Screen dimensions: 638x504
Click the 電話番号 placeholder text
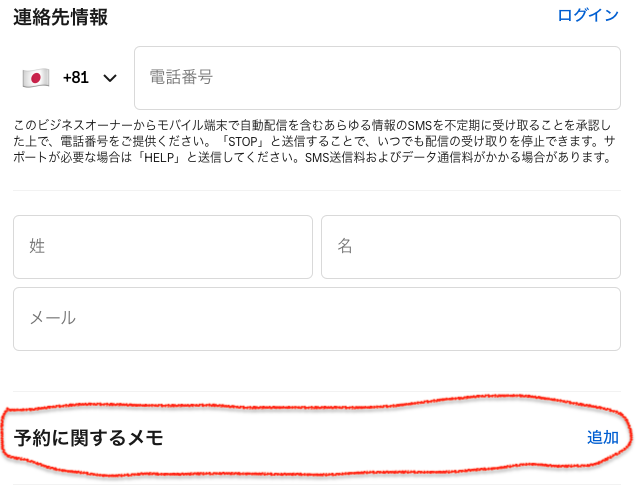pos(181,77)
